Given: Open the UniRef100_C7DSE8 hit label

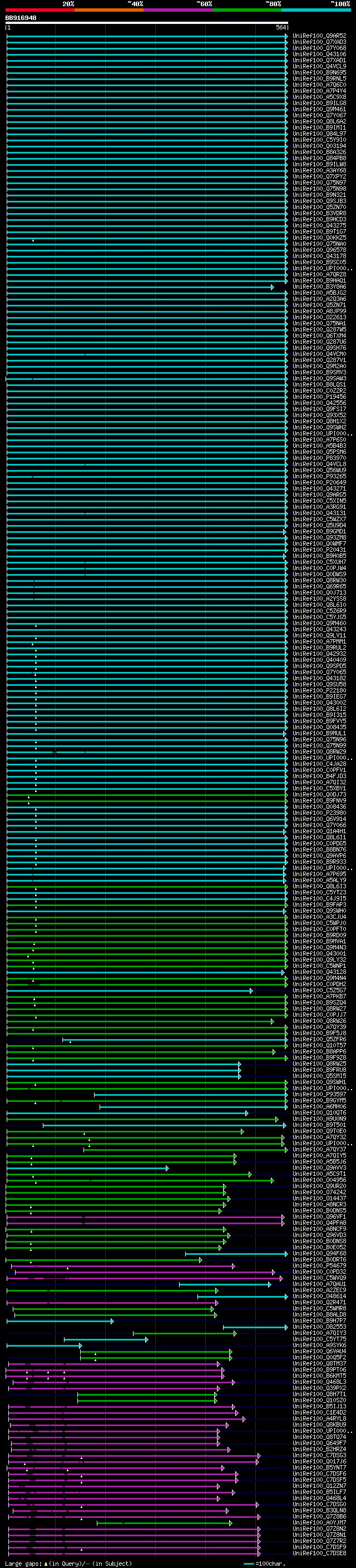Looking at the screenshot, I should pyautogui.click(x=319, y=1554).
